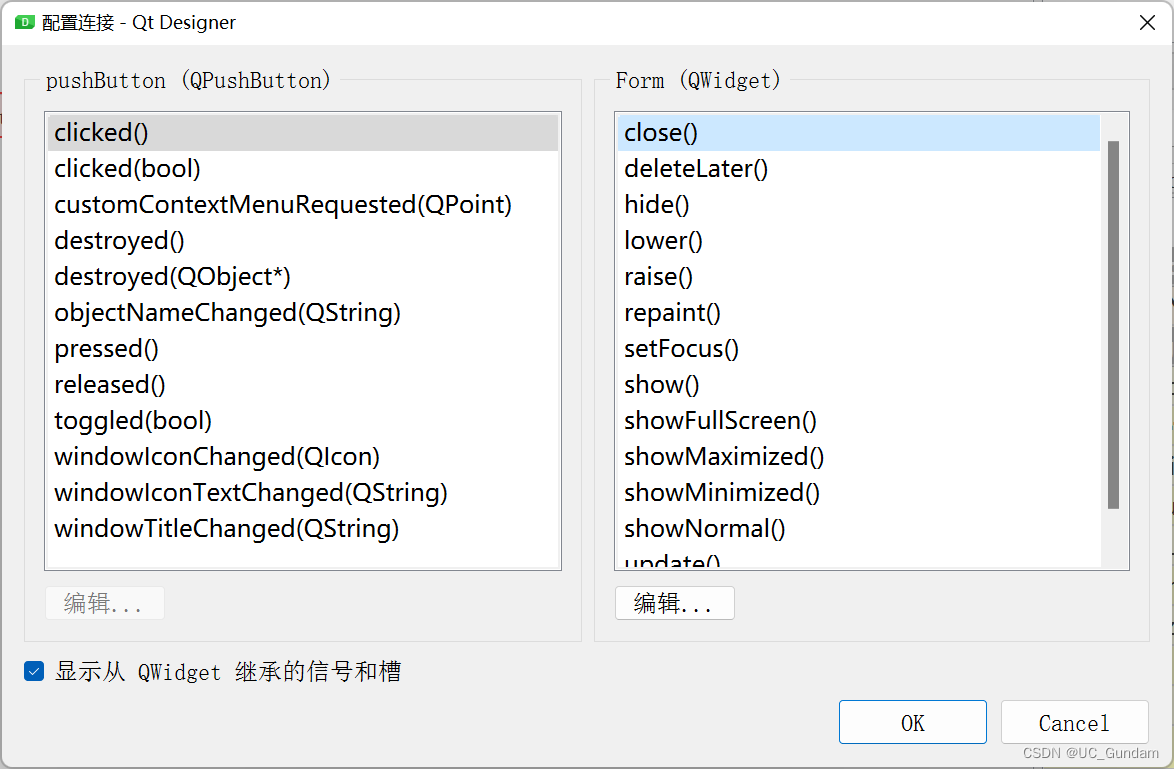Select the raise() slot
1174x769 pixels.
pos(859,276)
